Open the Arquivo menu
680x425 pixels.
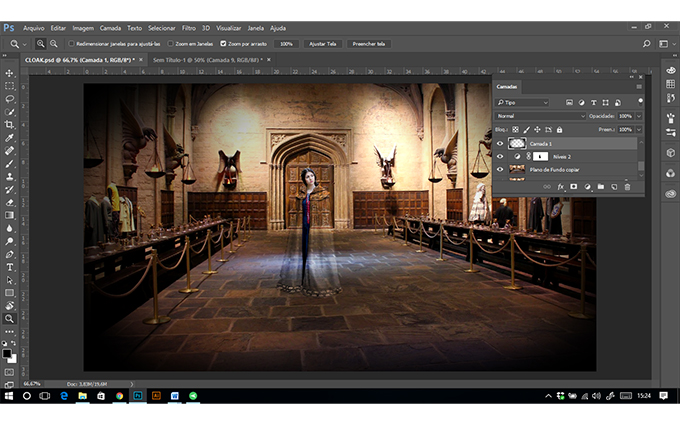point(34,28)
